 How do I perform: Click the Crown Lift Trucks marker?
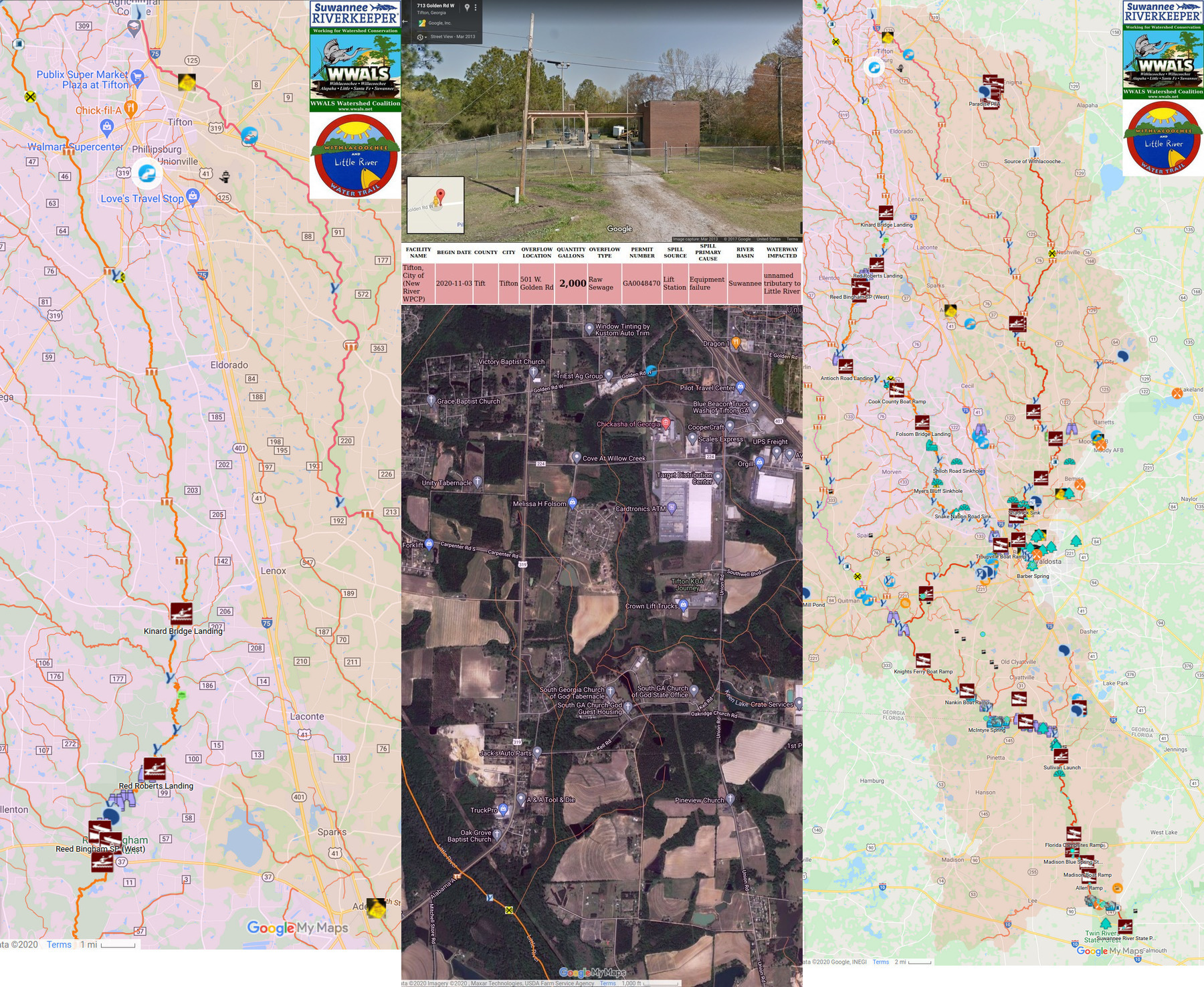(x=684, y=606)
